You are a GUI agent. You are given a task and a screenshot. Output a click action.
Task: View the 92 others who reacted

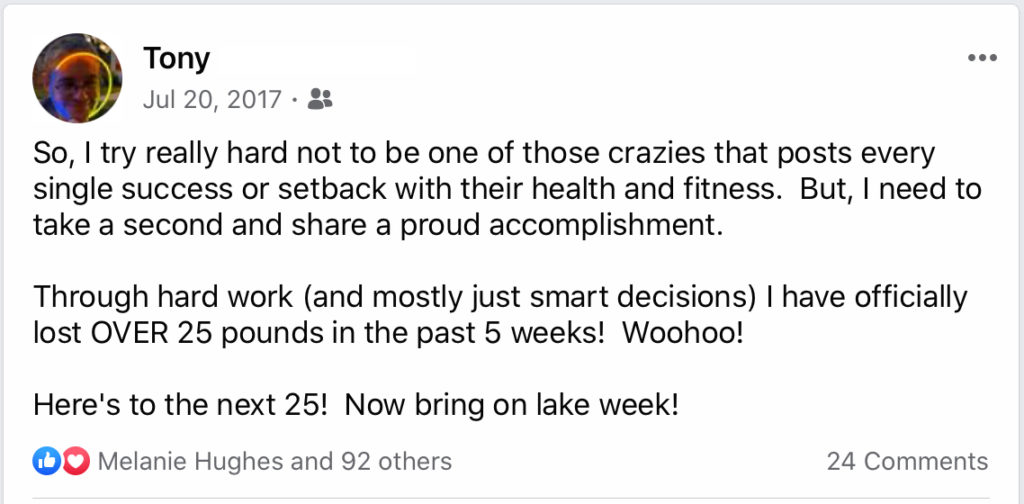(396, 462)
